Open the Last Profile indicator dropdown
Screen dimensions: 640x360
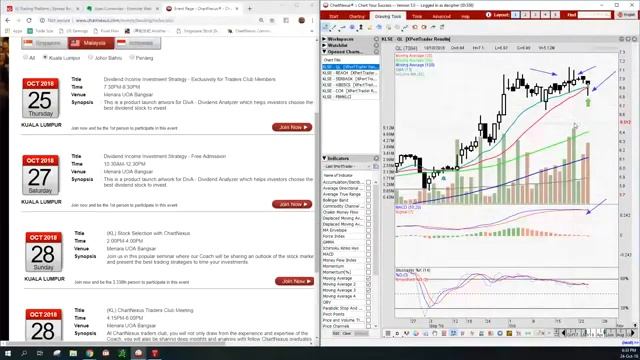347,167
